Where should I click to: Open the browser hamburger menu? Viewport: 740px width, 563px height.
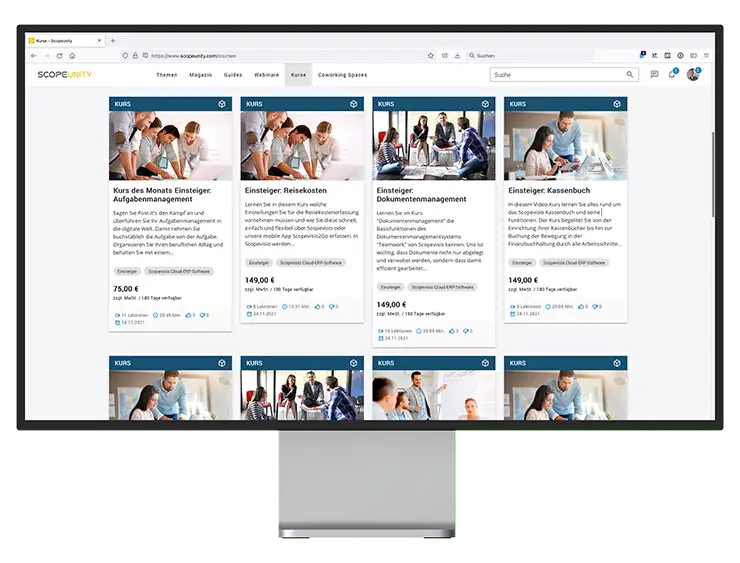[x=706, y=56]
